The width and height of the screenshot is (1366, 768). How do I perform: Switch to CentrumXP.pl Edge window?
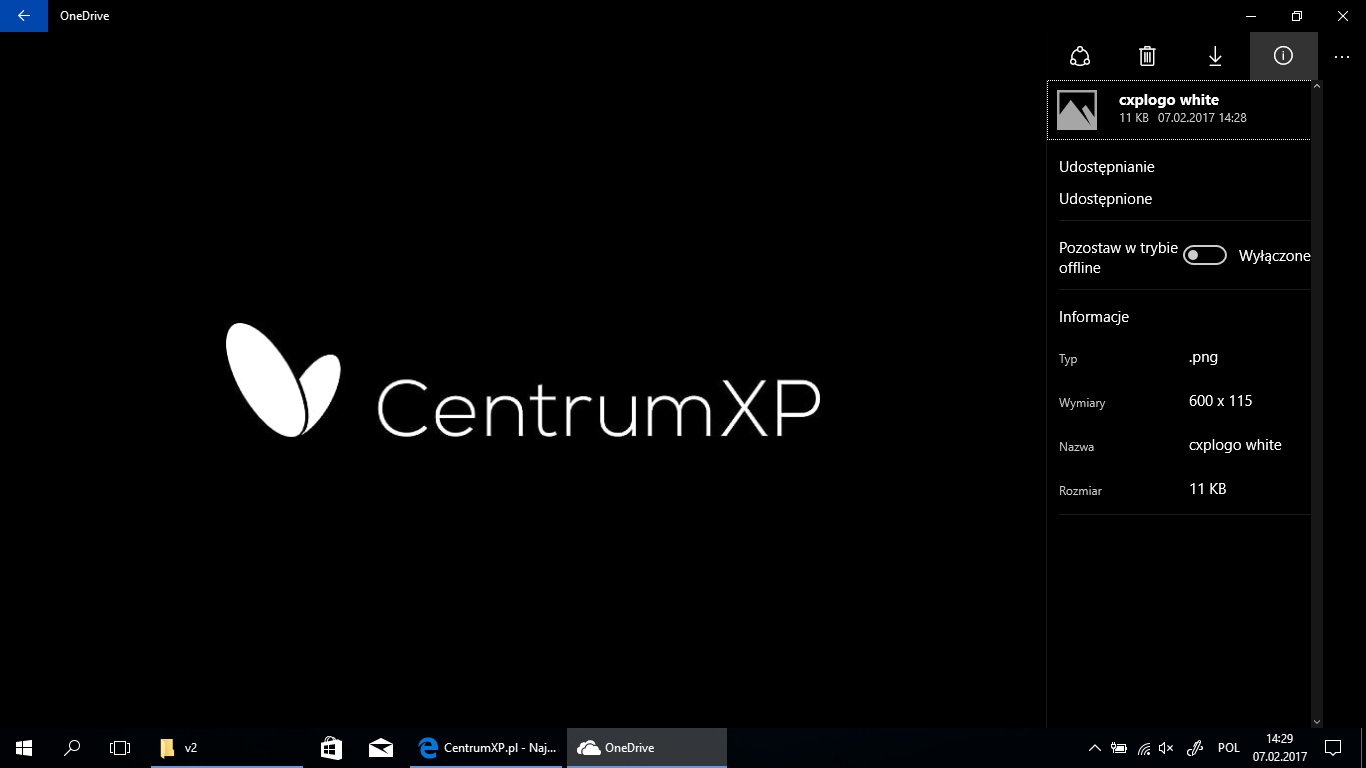pos(487,748)
